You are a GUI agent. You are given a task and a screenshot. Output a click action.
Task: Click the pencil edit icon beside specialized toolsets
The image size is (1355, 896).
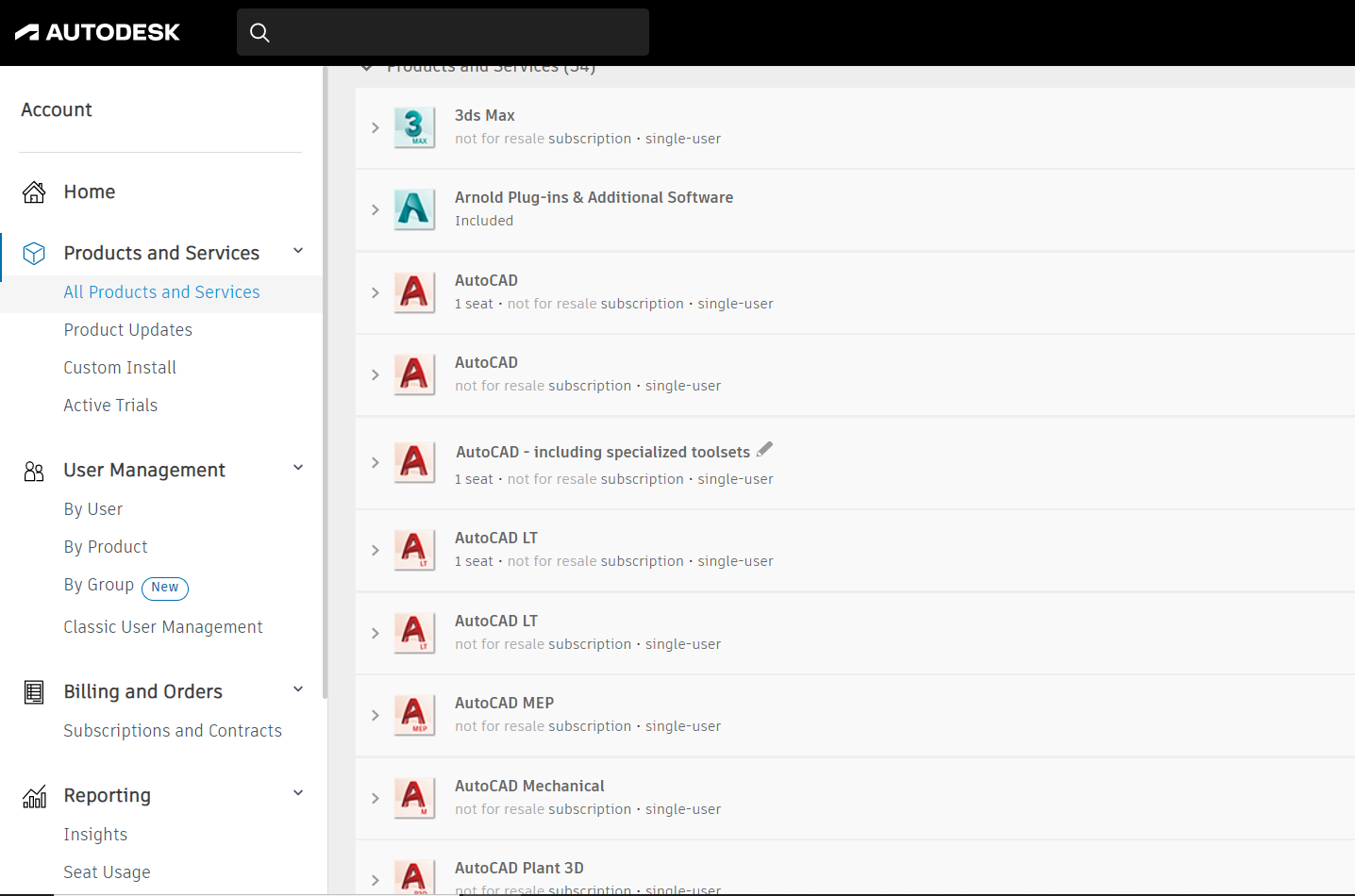click(x=764, y=450)
